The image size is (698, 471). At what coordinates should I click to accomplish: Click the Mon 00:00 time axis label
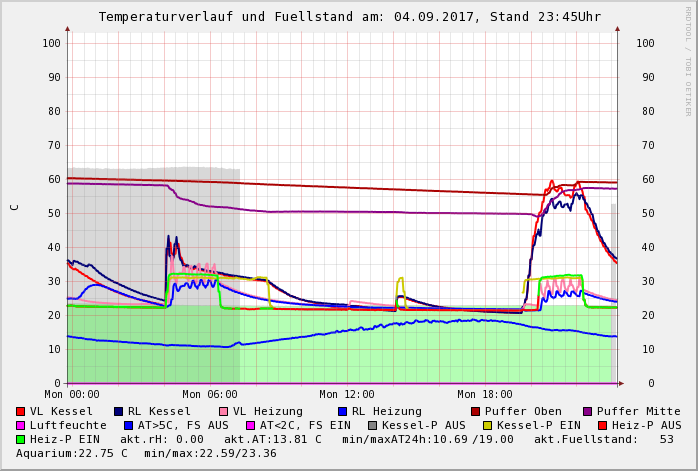[x=72, y=395]
